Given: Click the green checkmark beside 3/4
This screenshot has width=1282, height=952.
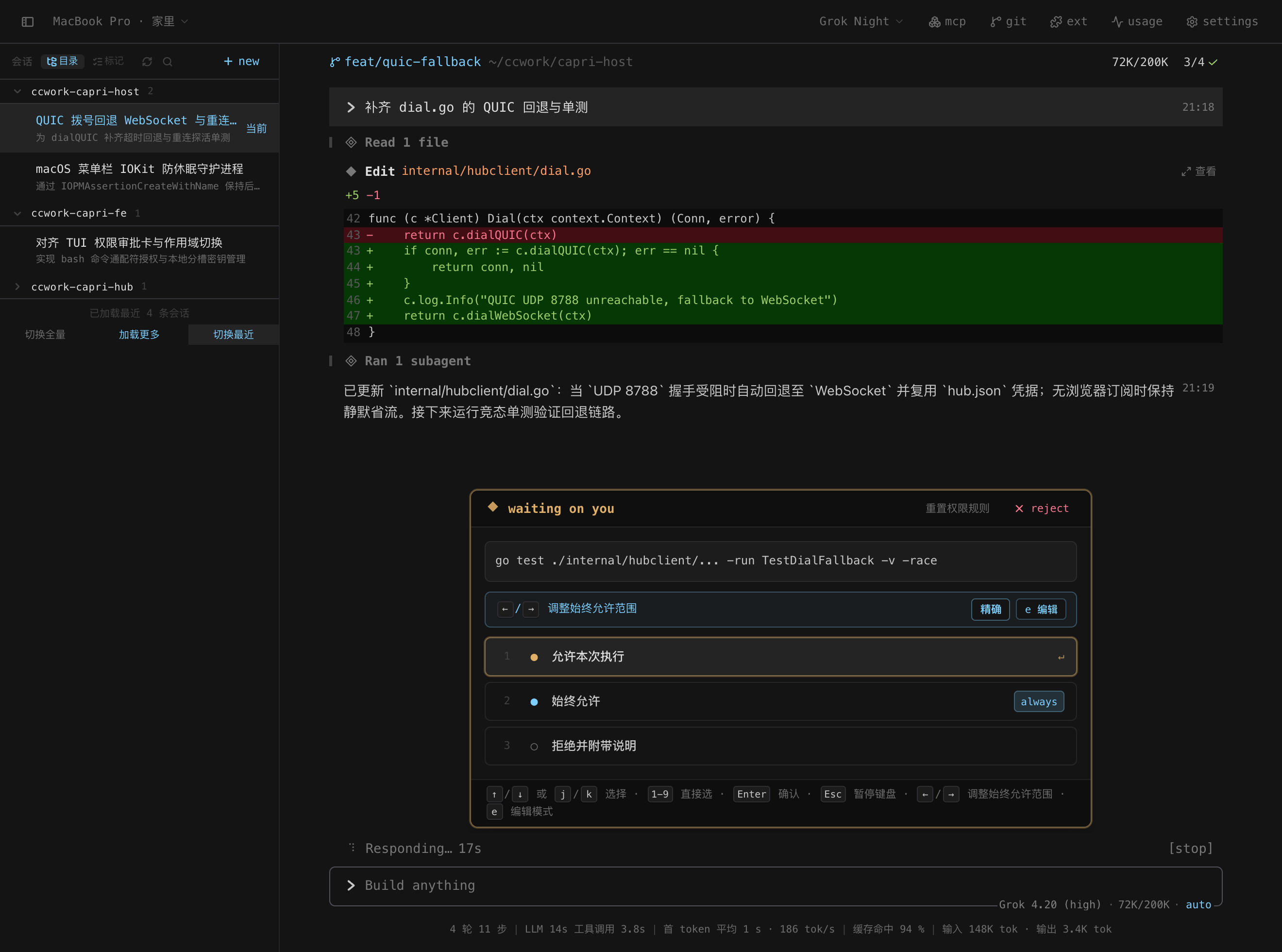Looking at the screenshot, I should pyautogui.click(x=1213, y=62).
